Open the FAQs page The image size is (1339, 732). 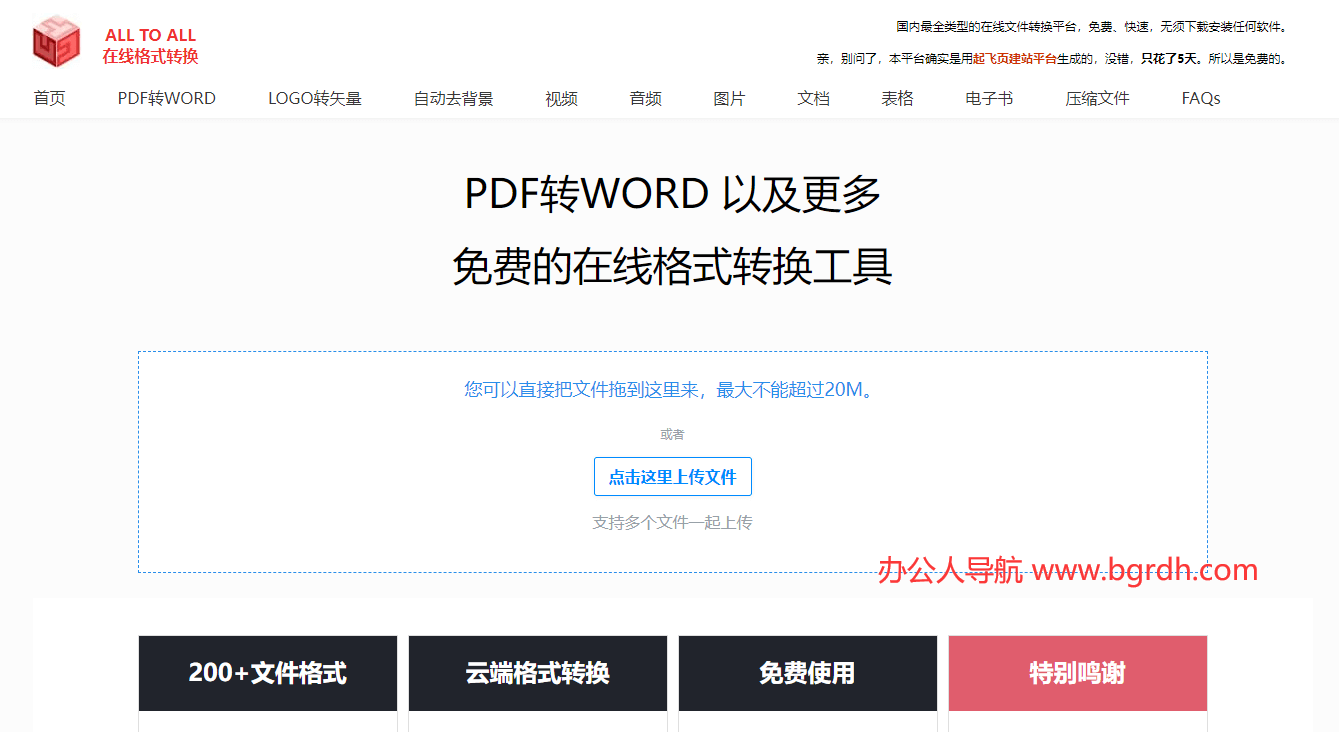1200,98
